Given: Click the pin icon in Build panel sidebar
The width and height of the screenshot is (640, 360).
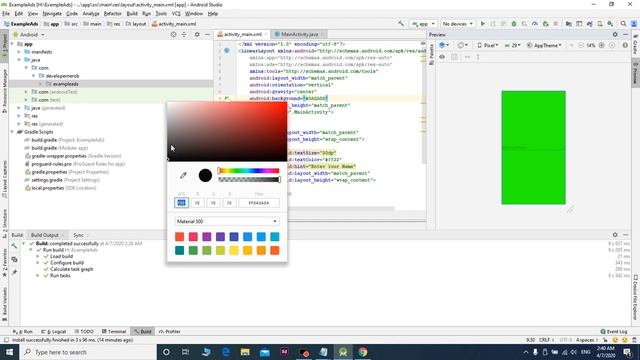Looking at the screenshot, I should tap(14, 272).
